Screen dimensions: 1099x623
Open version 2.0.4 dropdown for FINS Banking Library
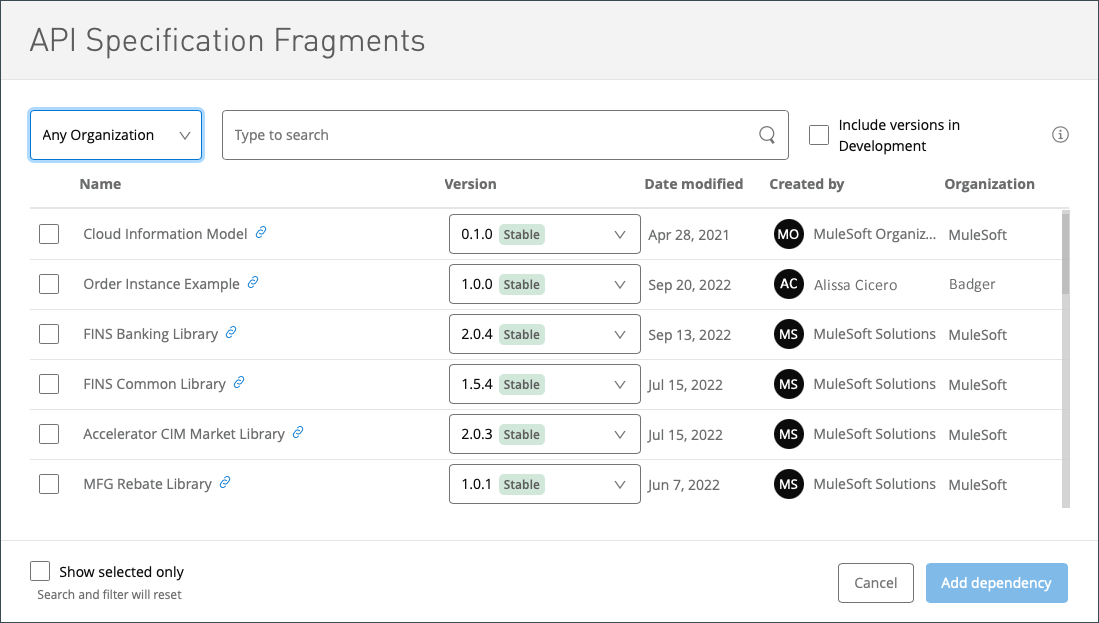point(545,334)
